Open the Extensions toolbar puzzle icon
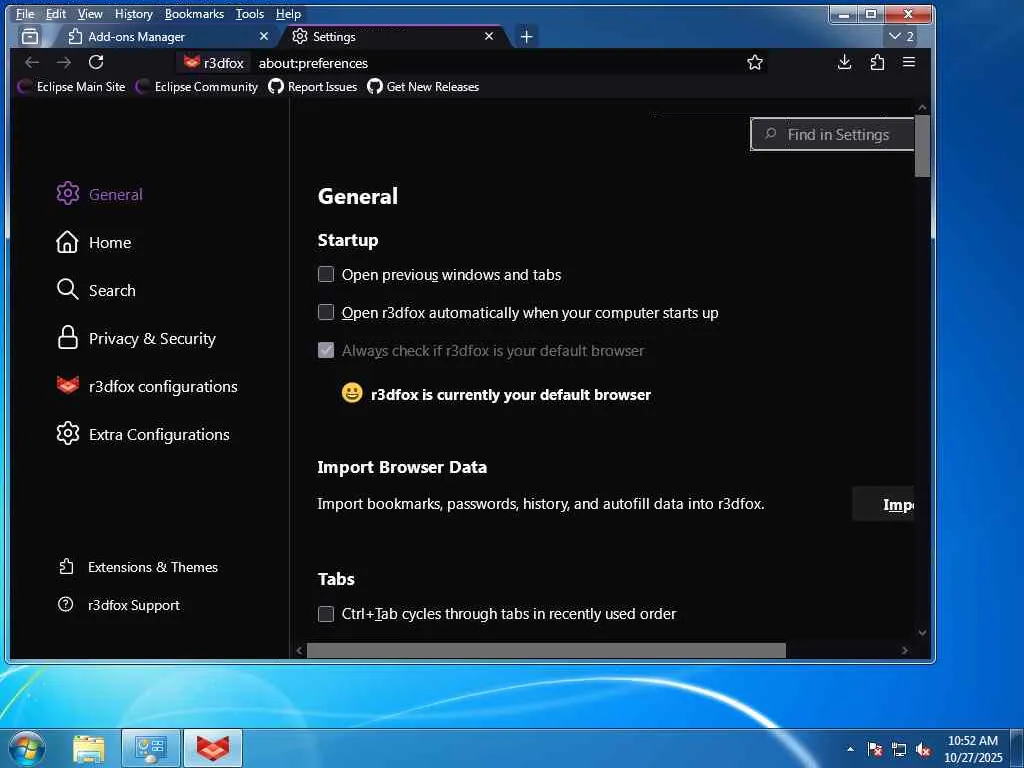Image resolution: width=1024 pixels, height=768 pixels. click(x=877, y=63)
